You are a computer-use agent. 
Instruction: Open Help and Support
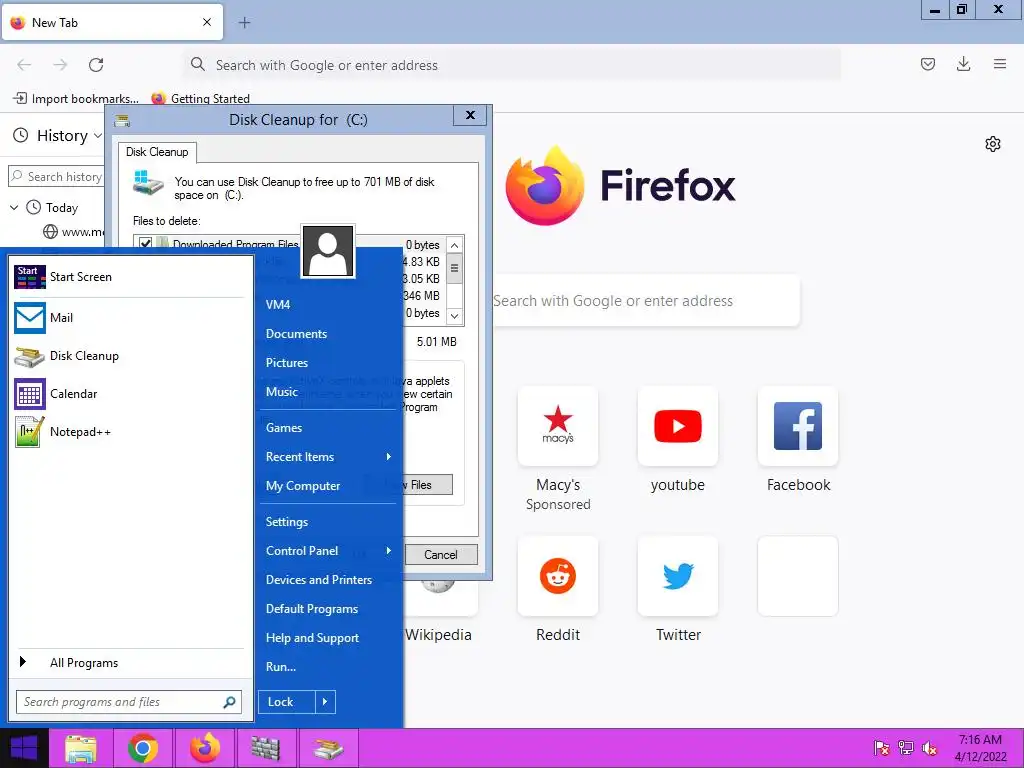312,638
